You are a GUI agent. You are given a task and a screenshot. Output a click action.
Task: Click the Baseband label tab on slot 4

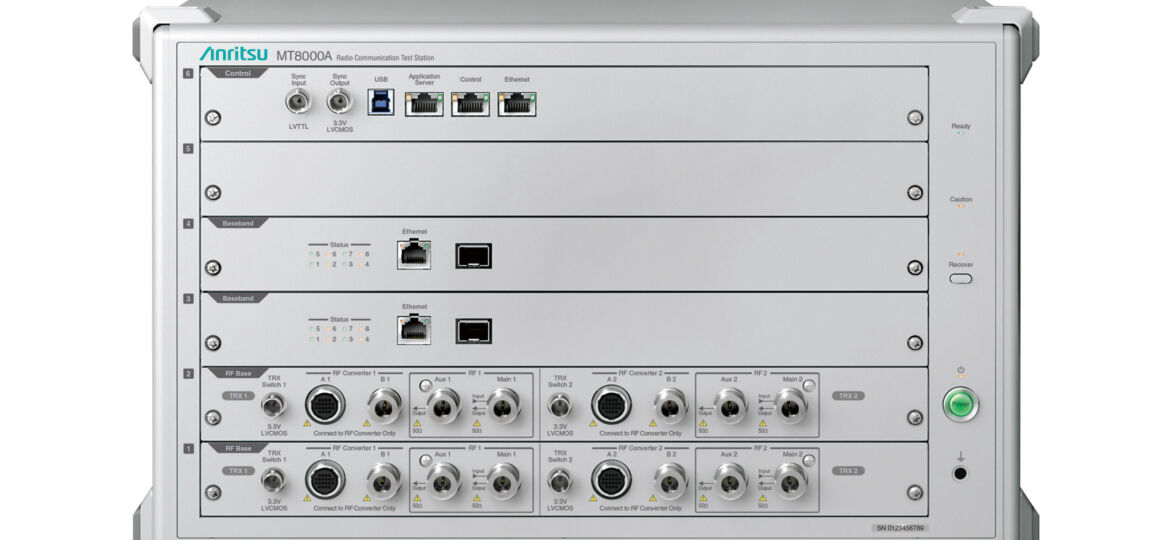click(237, 223)
